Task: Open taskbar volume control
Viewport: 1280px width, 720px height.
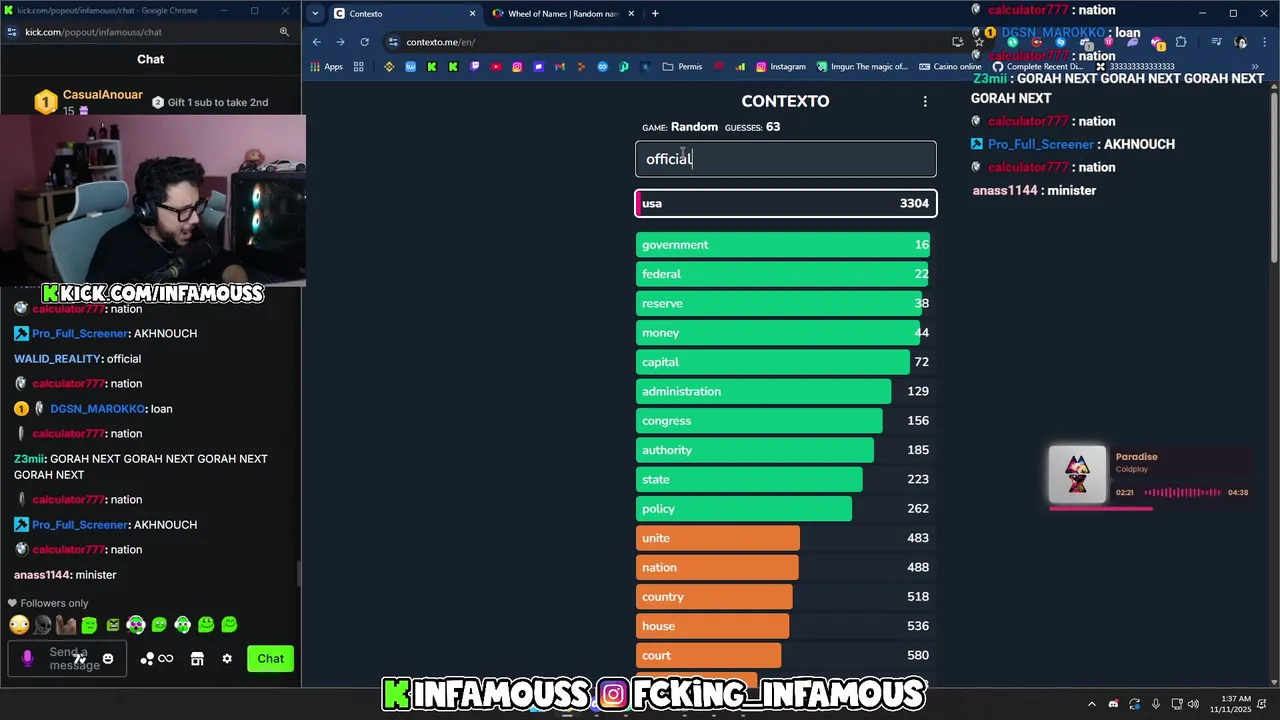Action: click(1192, 704)
